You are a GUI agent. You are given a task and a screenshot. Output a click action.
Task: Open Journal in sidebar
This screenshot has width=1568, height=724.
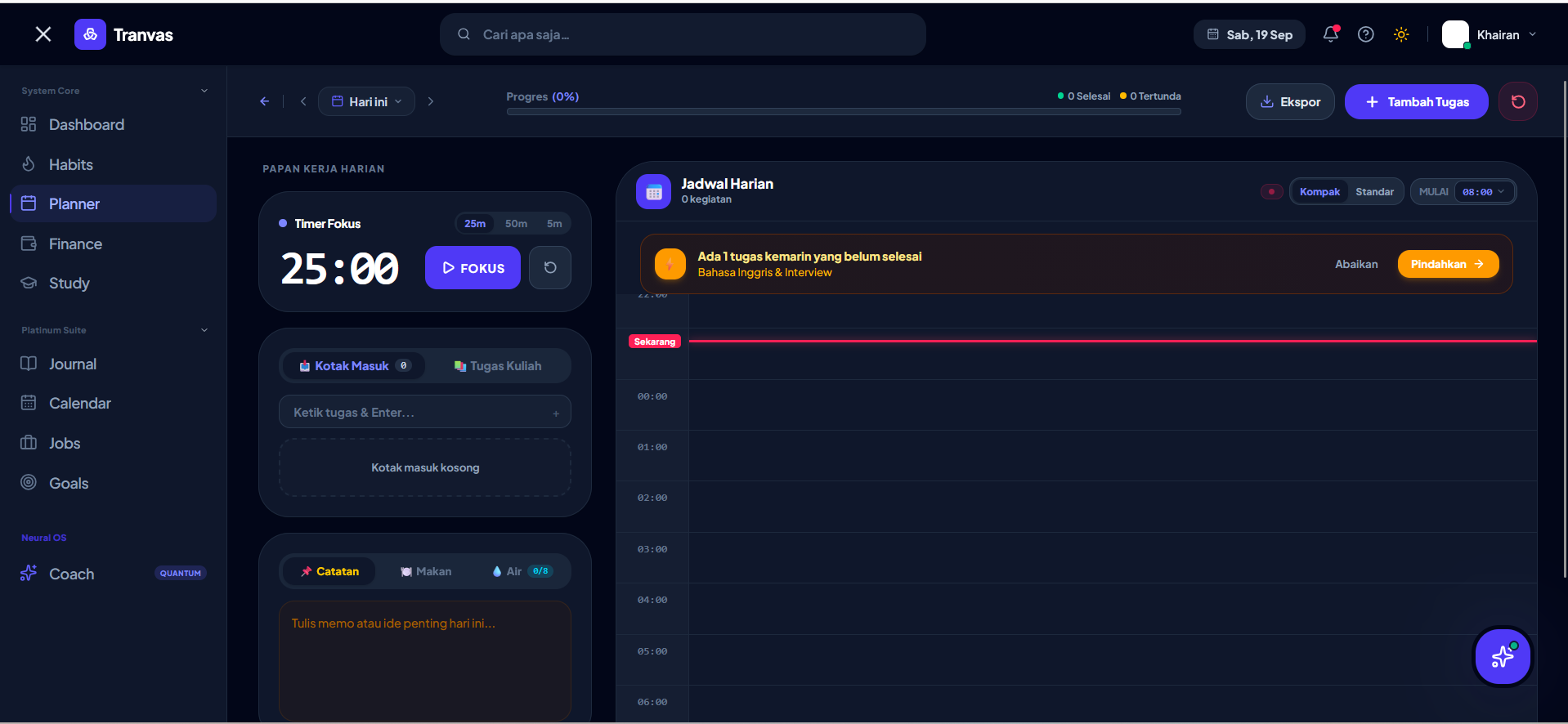click(114, 364)
